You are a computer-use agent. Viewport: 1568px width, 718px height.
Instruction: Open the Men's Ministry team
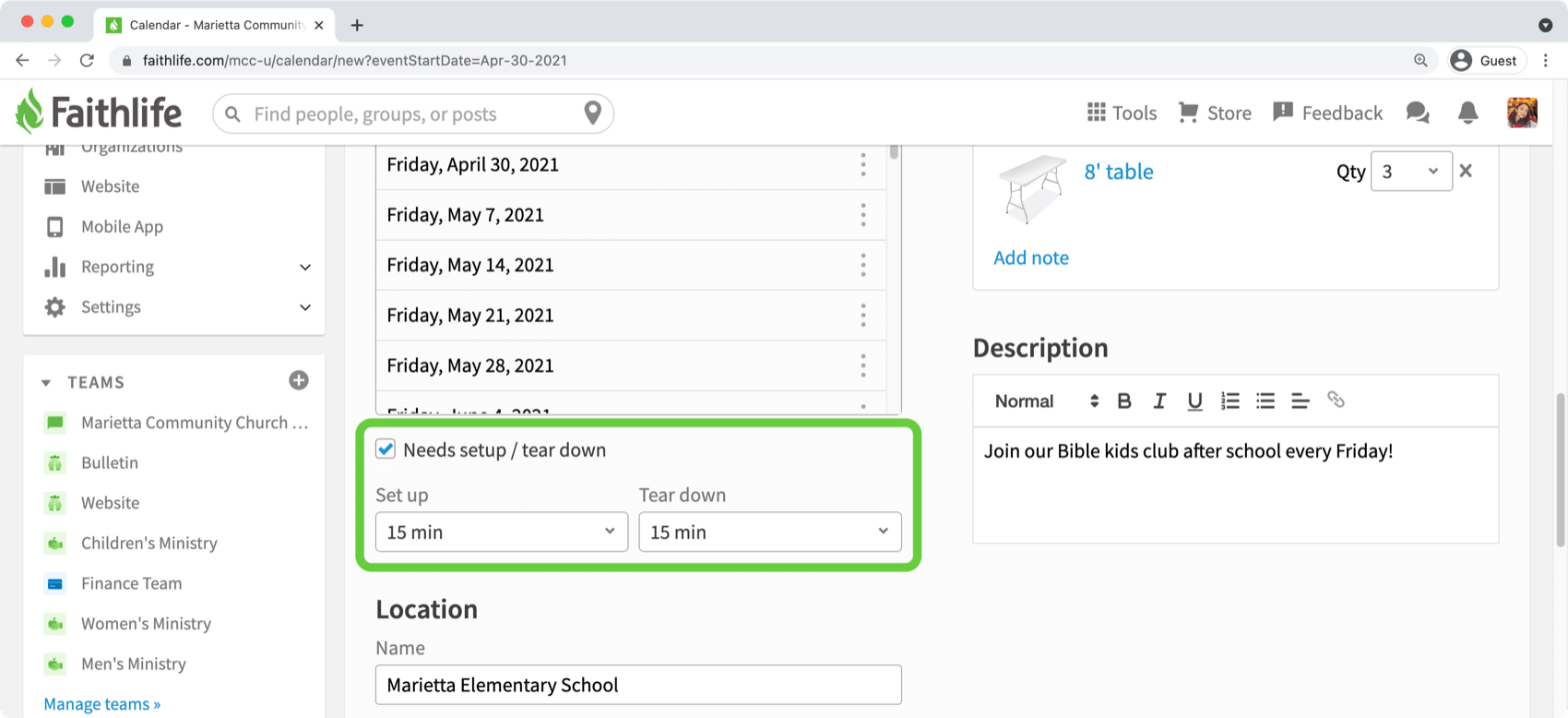tap(134, 664)
